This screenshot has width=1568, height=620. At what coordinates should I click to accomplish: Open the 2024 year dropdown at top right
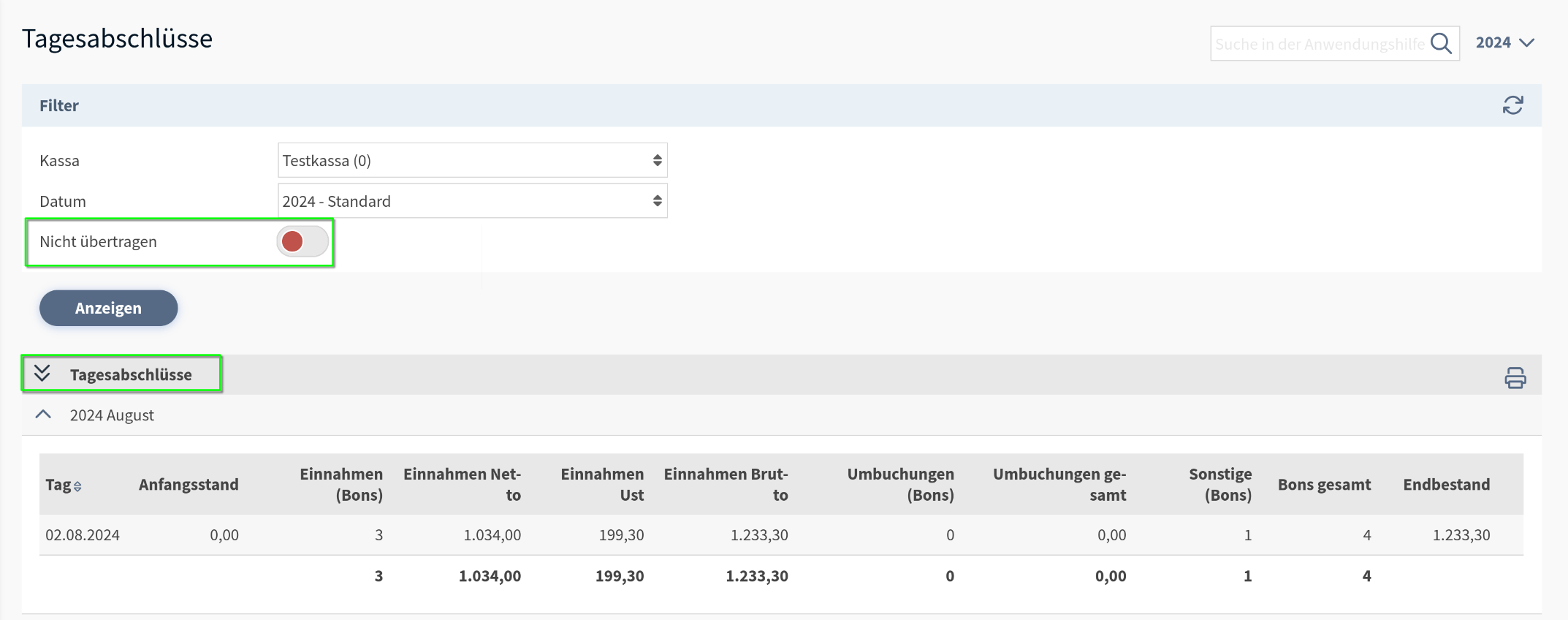(x=1504, y=43)
